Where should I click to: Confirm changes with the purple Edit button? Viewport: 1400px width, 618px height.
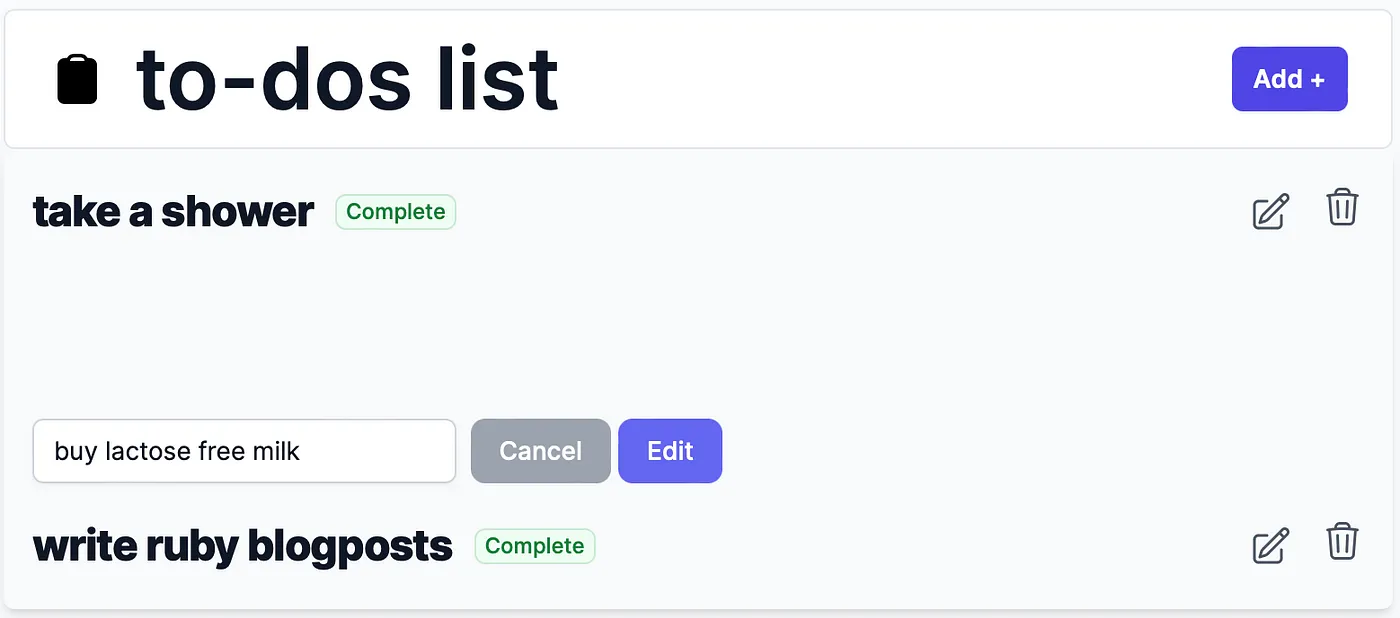pyautogui.click(x=670, y=451)
